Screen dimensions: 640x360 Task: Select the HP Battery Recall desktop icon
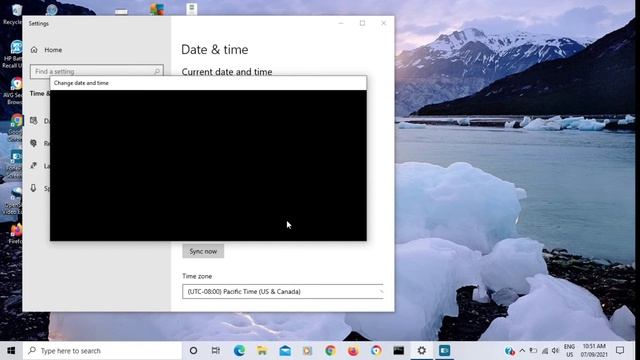[14, 54]
